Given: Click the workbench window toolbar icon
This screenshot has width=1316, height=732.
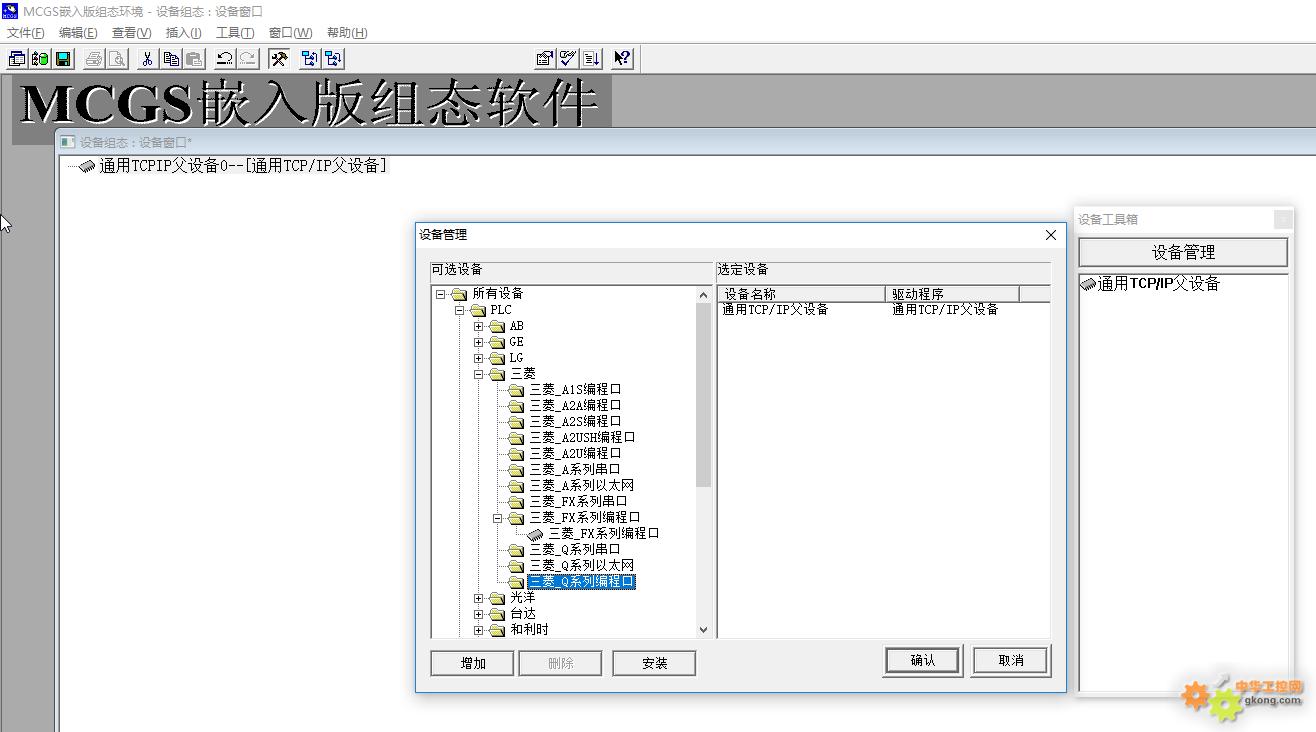Looking at the screenshot, I should click(x=17, y=59).
